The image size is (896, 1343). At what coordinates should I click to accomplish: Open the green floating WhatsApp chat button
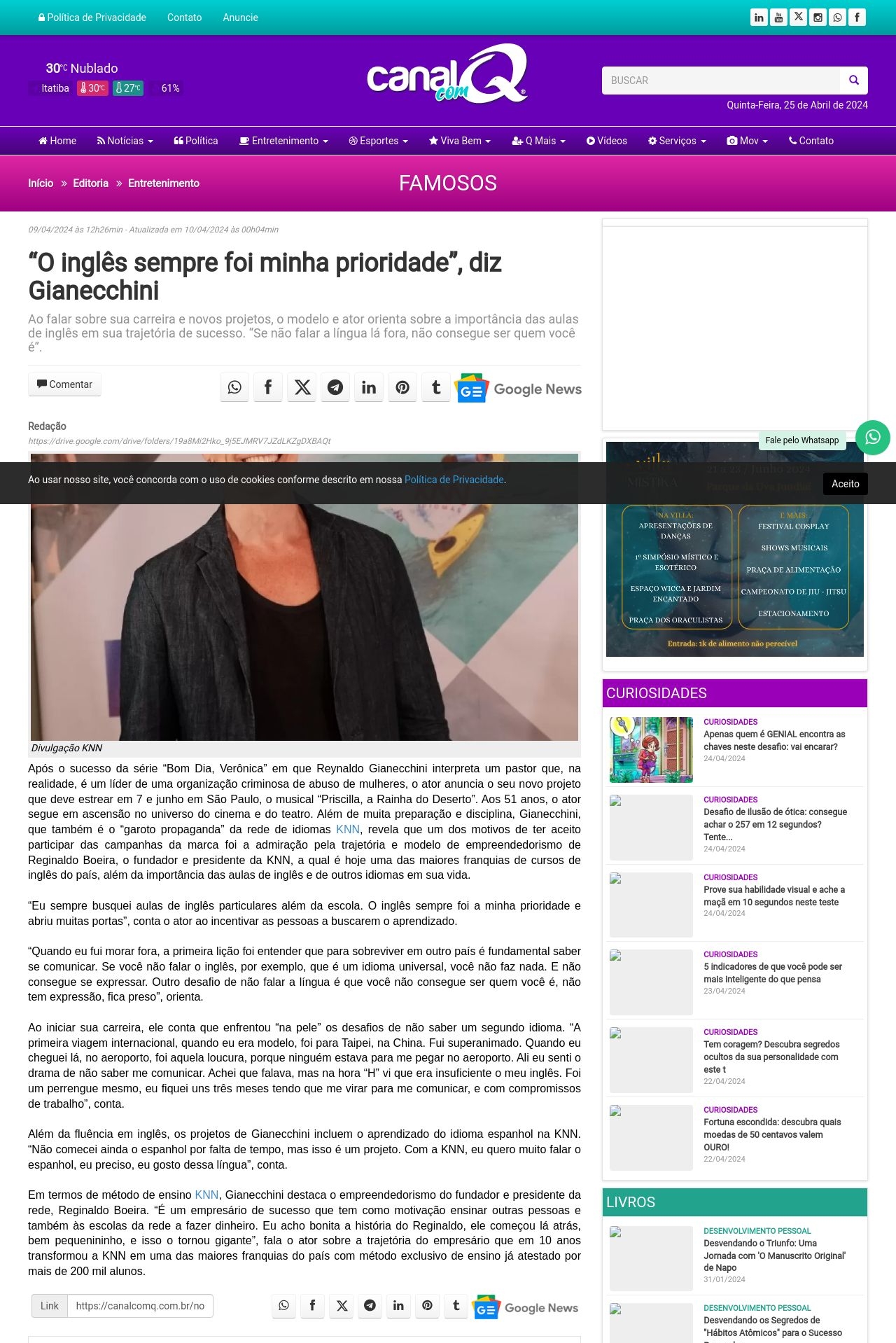[x=873, y=438]
